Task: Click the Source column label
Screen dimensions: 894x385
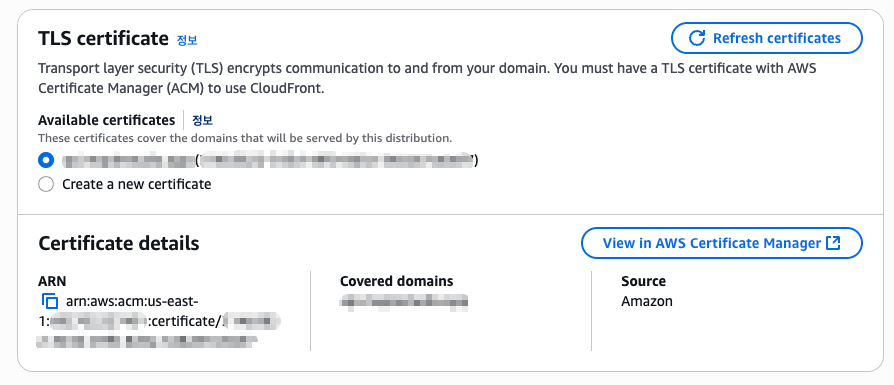Action: 643,281
